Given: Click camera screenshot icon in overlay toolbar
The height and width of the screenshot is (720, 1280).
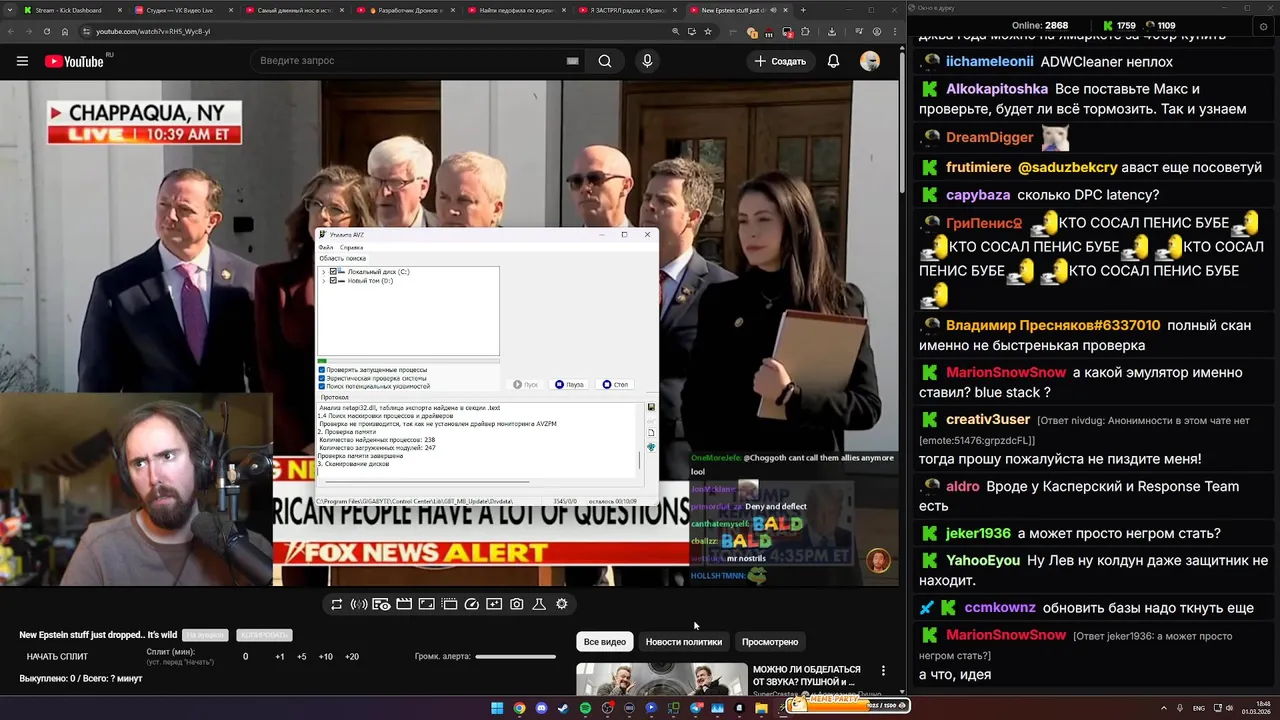Looking at the screenshot, I should [x=516, y=604].
